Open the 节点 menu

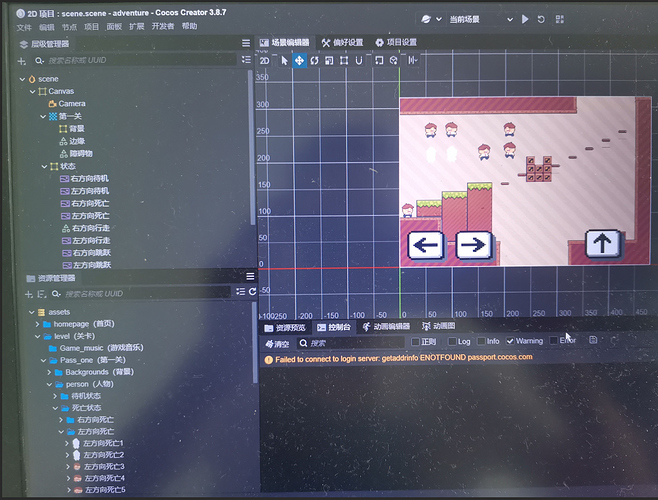tap(69, 27)
